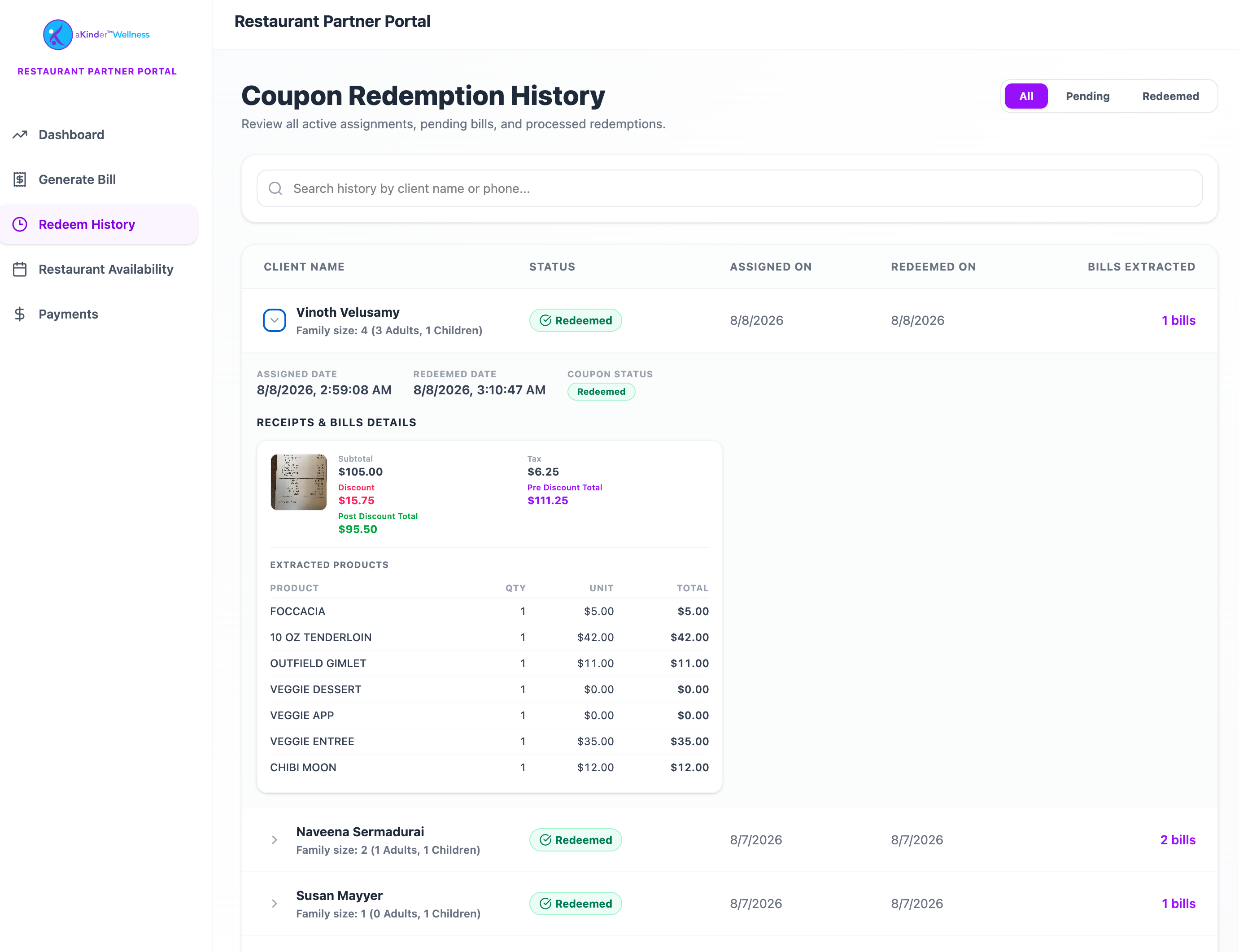Click the 2 bills link for Naveena Sermadurai
Screen dimensions: 1239x952
[1178, 840]
